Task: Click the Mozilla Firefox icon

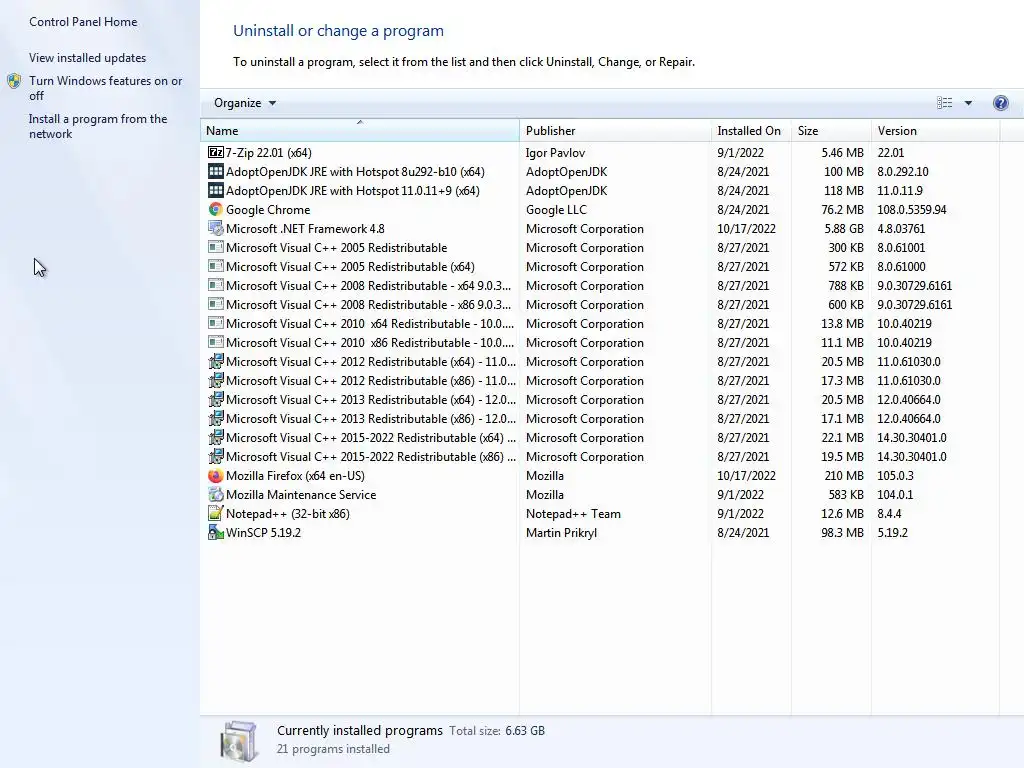Action: pyautogui.click(x=216, y=475)
